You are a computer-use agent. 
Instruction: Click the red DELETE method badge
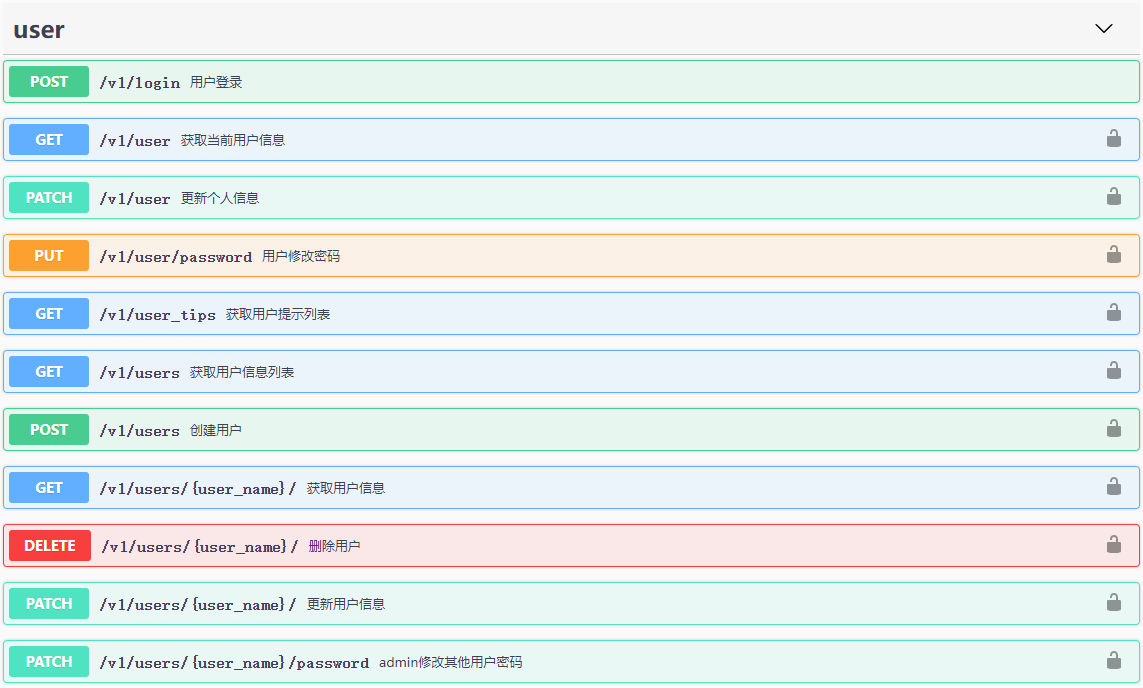48,545
